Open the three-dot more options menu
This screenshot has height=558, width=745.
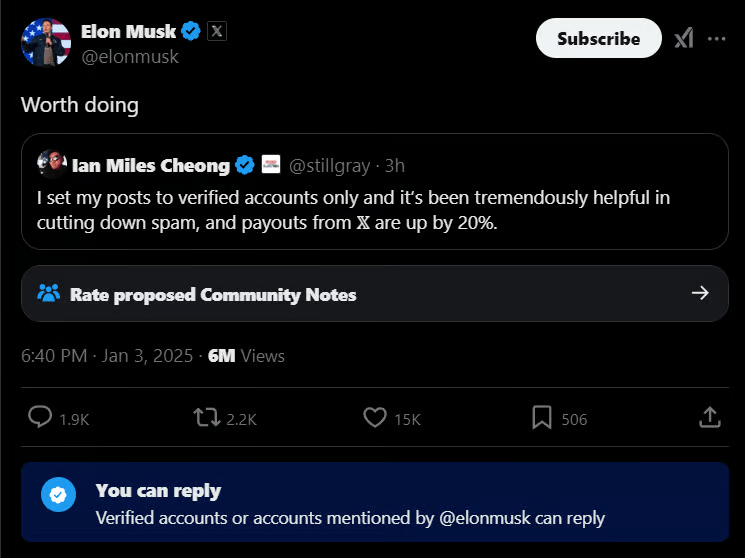click(x=717, y=39)
